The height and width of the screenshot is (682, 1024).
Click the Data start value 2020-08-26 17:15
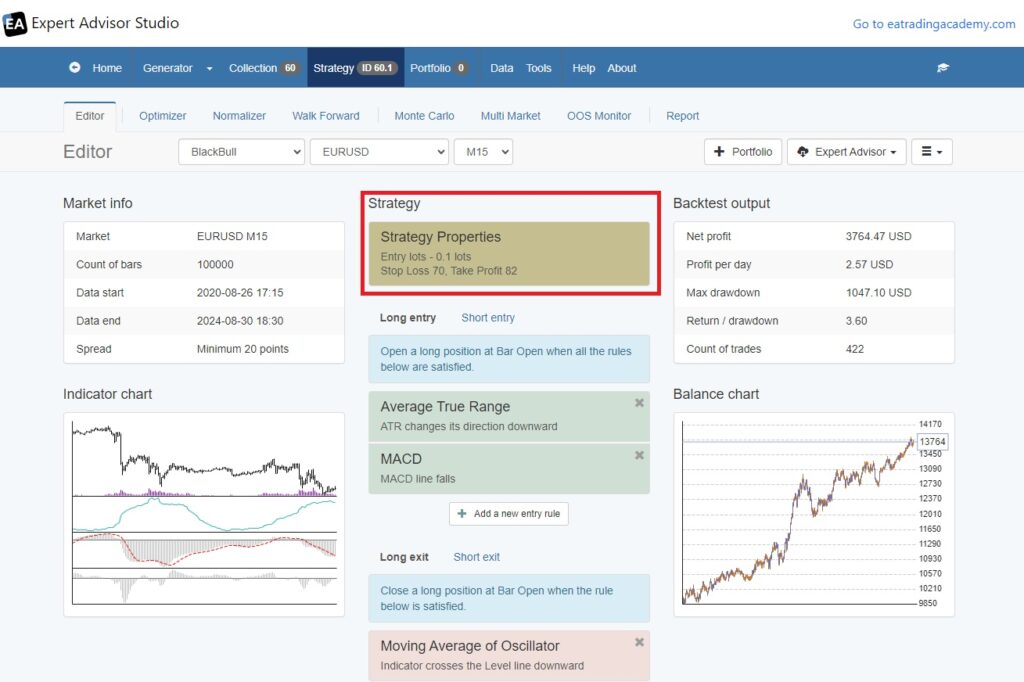tap(240, 293)
